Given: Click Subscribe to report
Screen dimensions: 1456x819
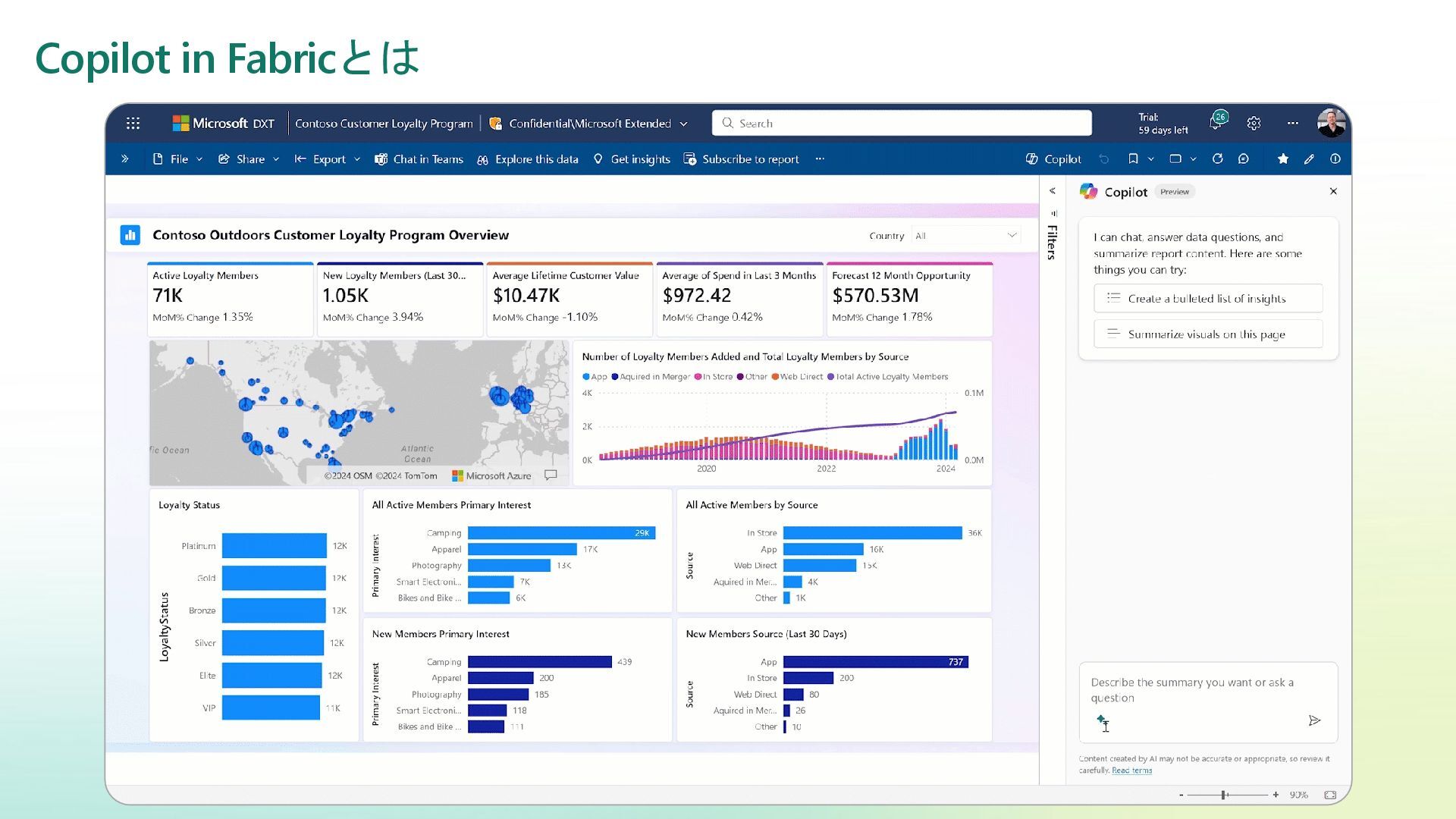Looking at the screenshot, I should pos(741,158).
